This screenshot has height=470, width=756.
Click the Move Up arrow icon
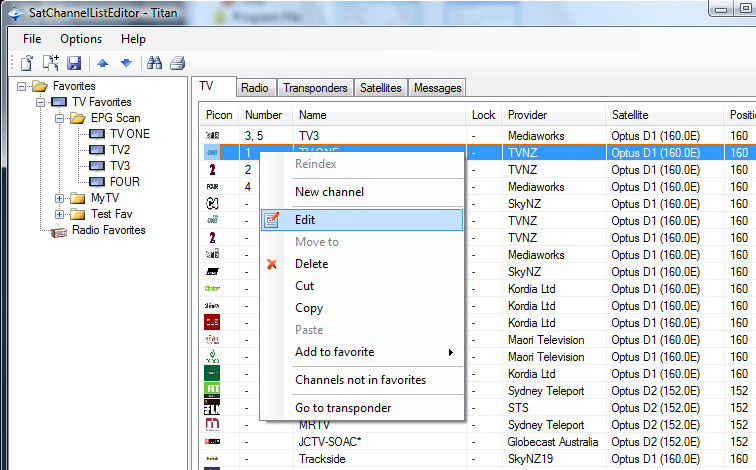(103, 63)
